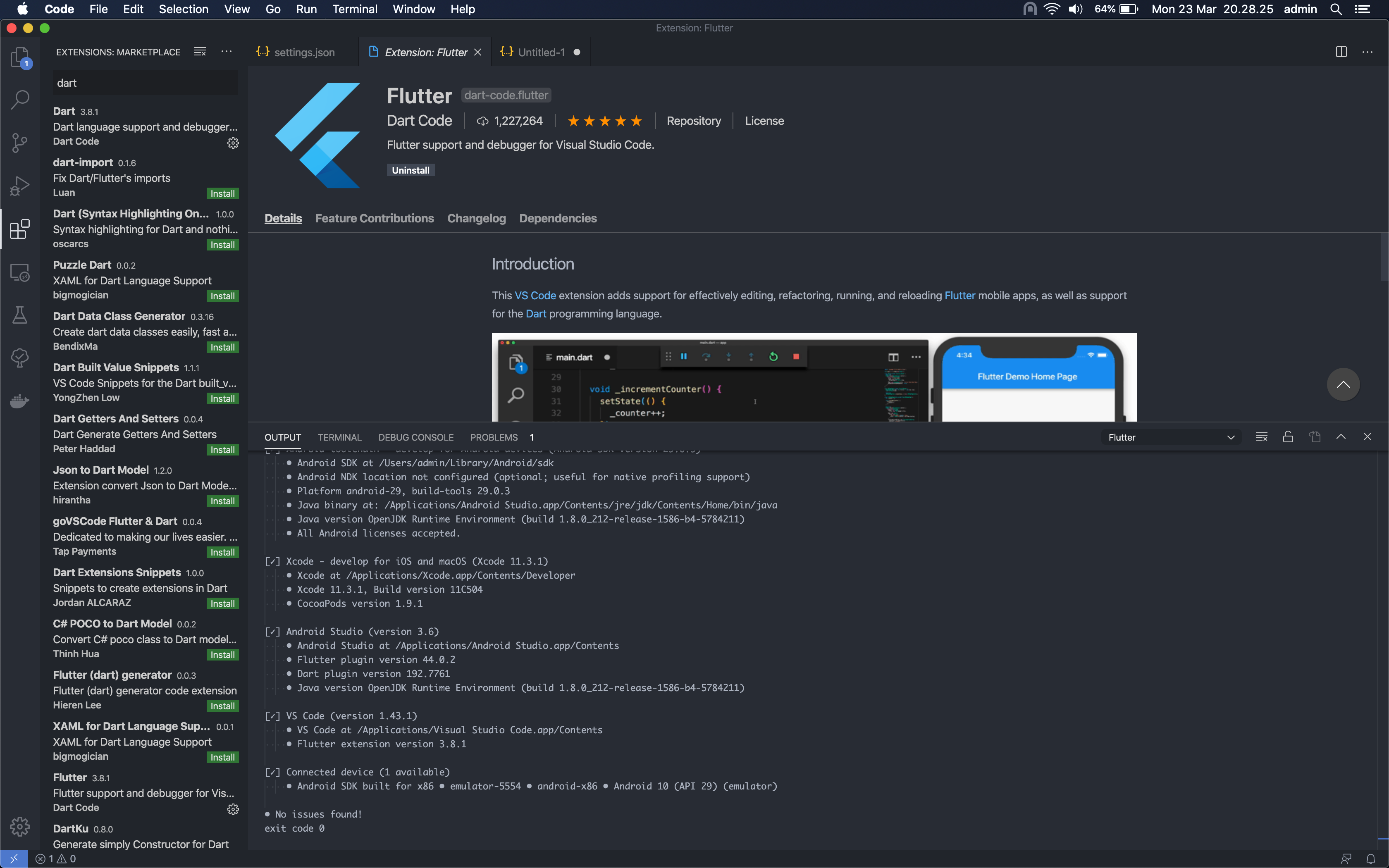Open the Search view in activity bar

[x=20, y=99]
